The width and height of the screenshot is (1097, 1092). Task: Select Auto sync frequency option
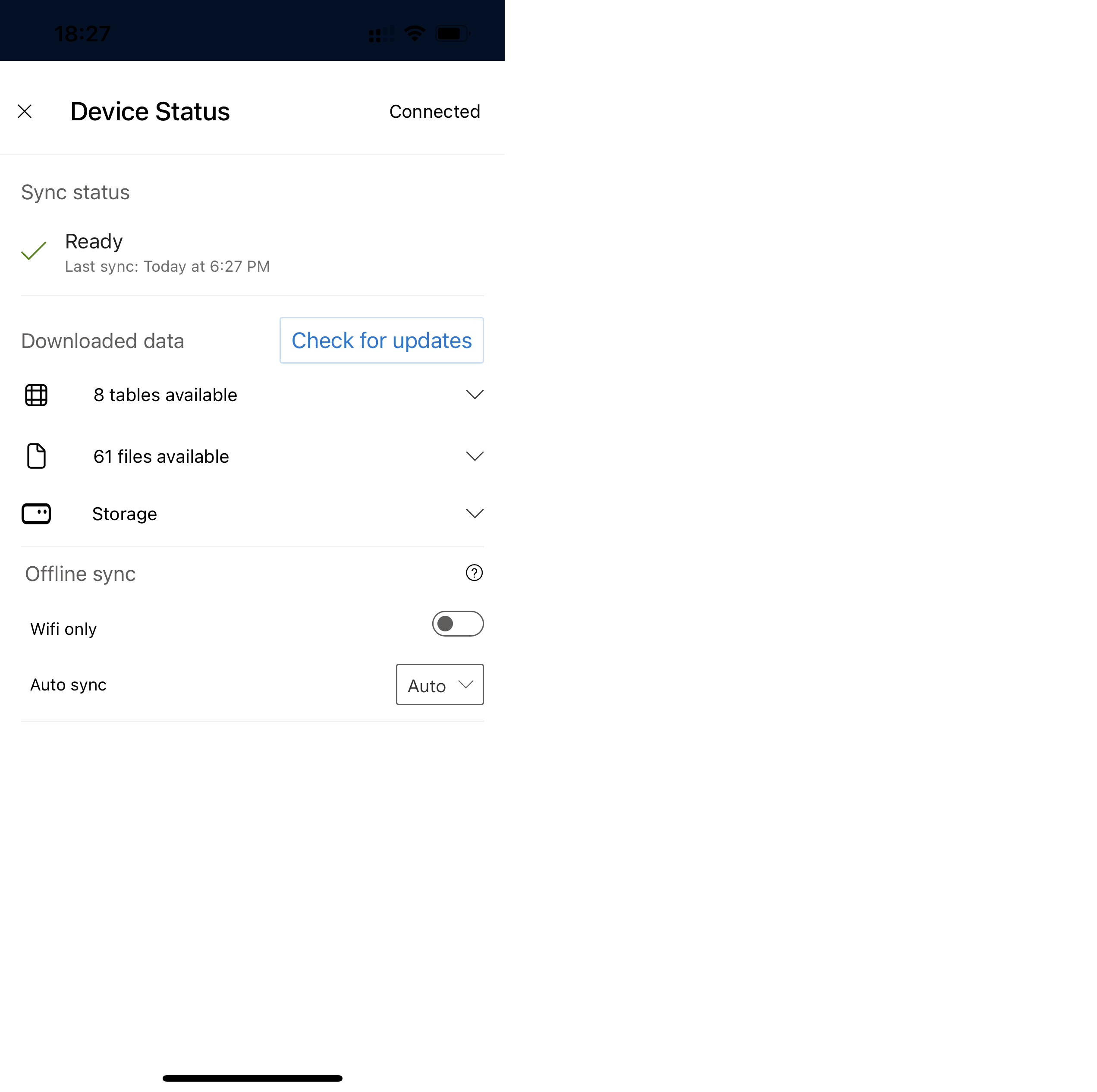pos(438,684)
